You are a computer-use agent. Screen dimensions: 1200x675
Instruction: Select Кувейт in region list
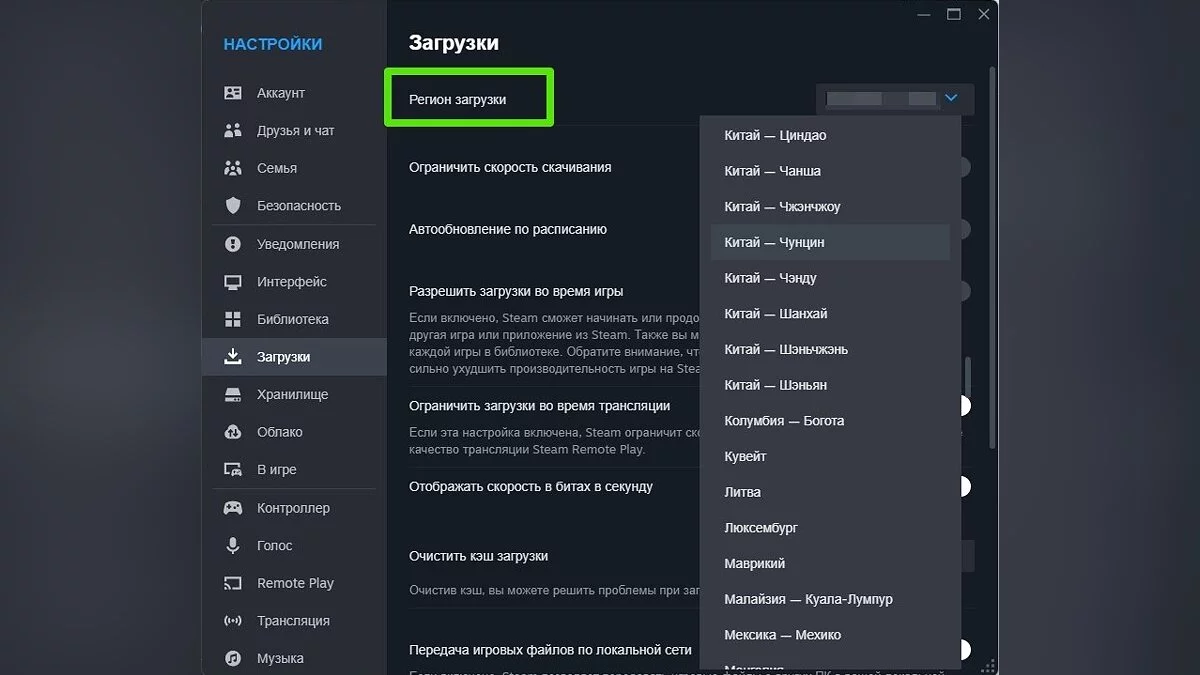coord(830,456)
